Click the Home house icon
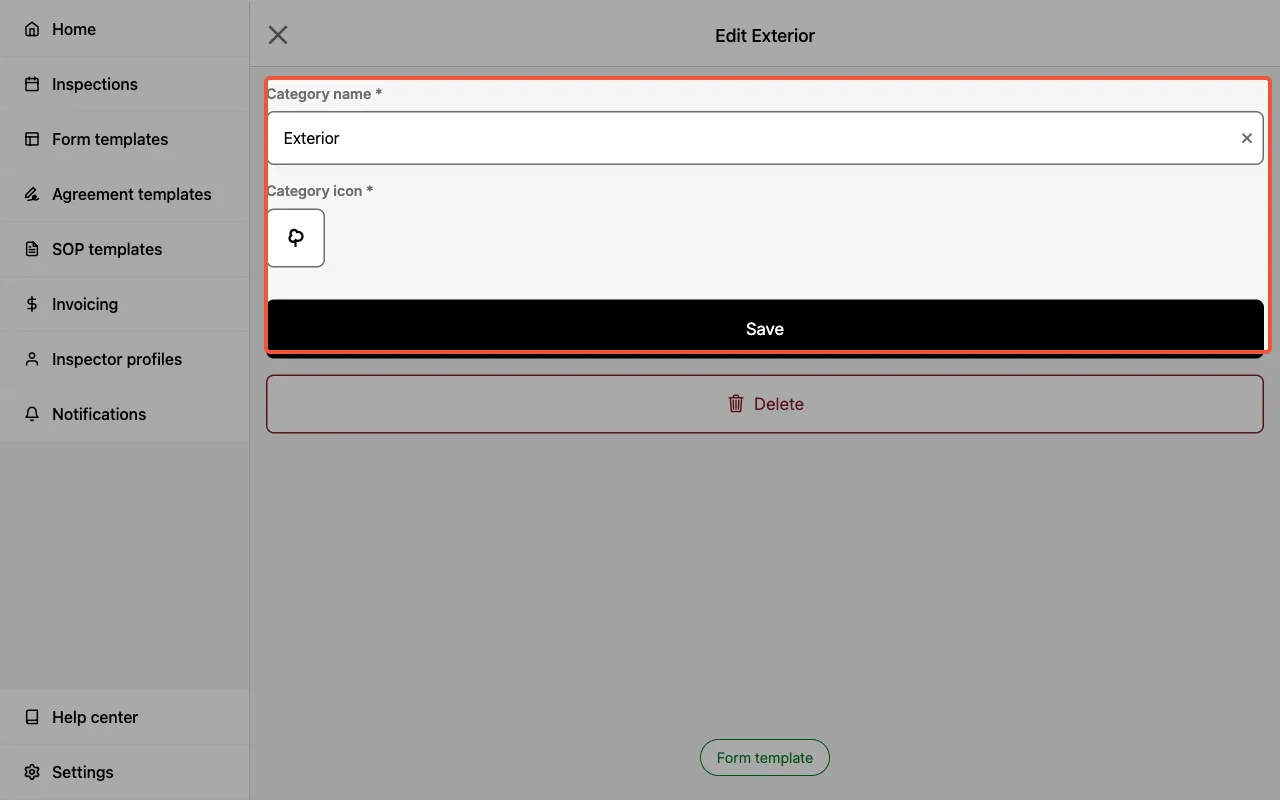The height and width of the screenshot is (800, 1280). pos(31,29)
